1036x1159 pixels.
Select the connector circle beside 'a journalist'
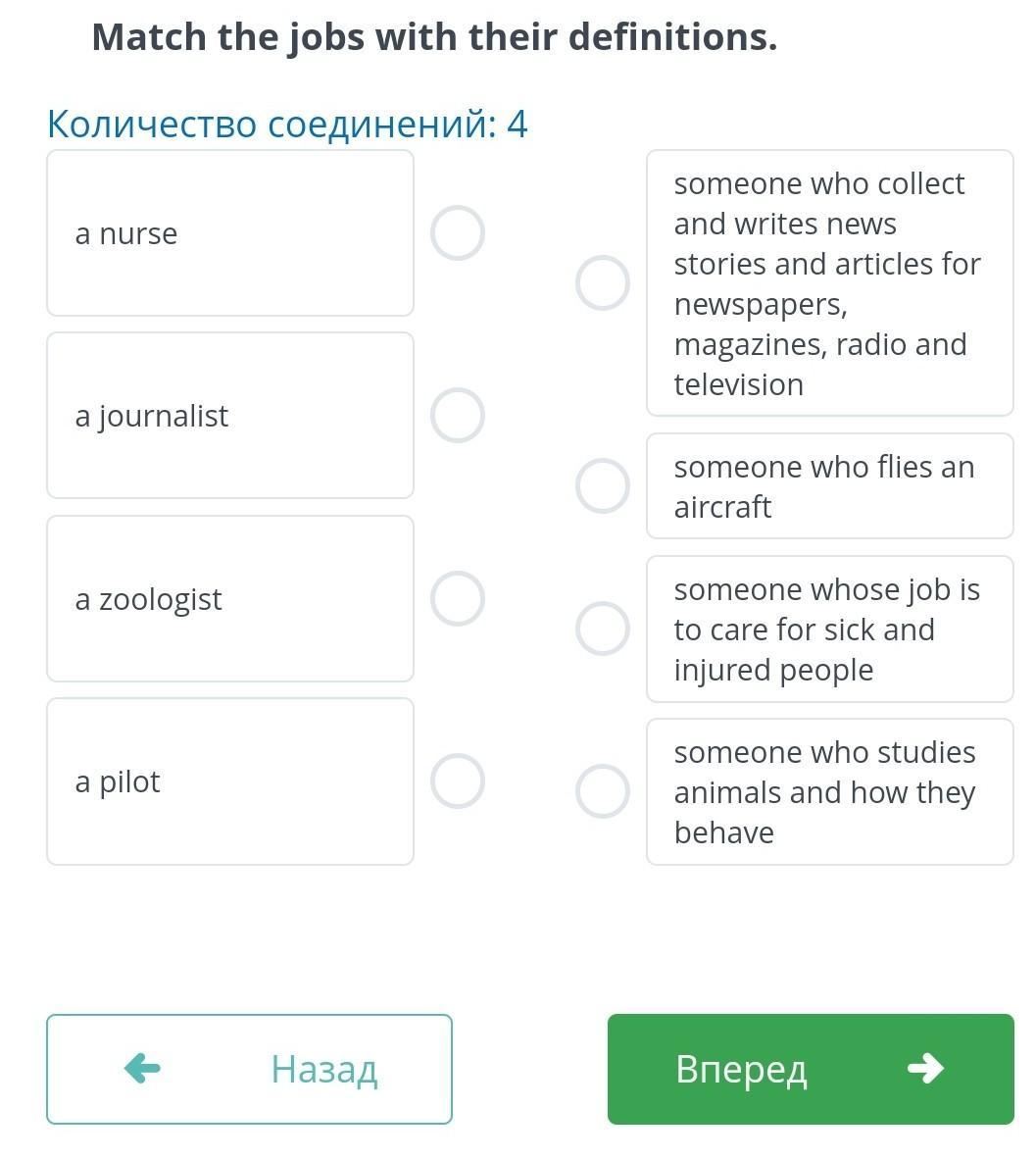pyautogui.click(x=458, y=416)
